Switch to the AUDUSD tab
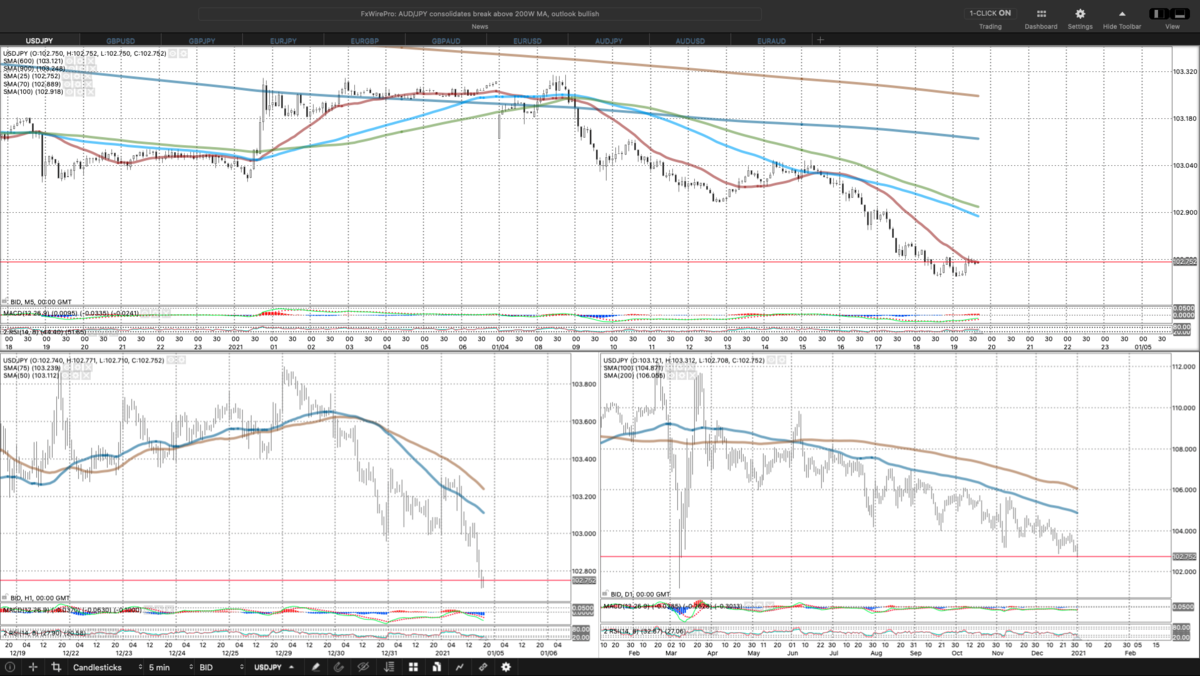Screen dimensions: 1200x676 pos(689,40)
